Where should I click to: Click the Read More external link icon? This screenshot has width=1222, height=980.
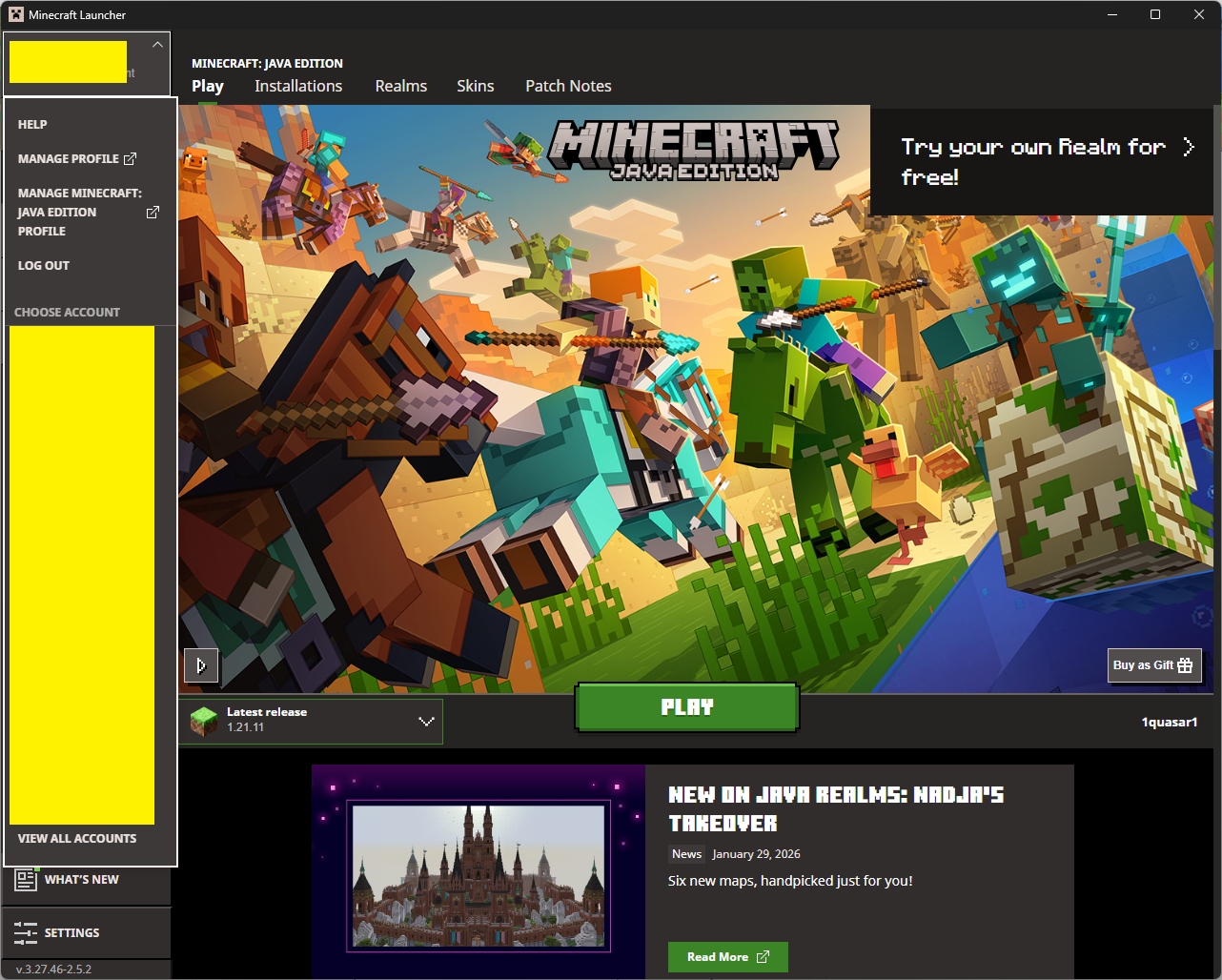click(x=763, y=957)
